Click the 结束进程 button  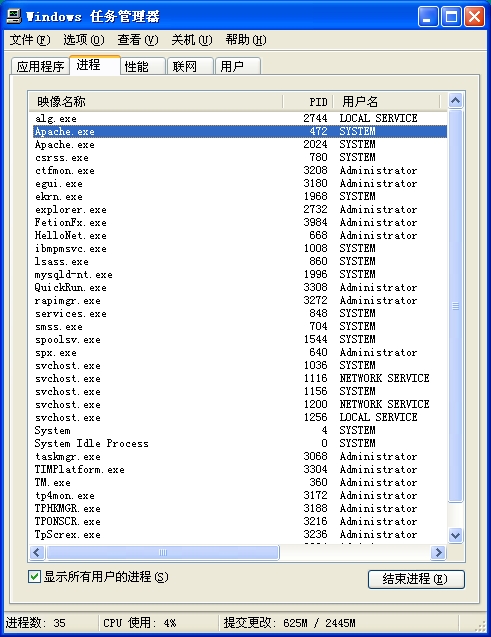pyautogui.click(x=416, y=579)
